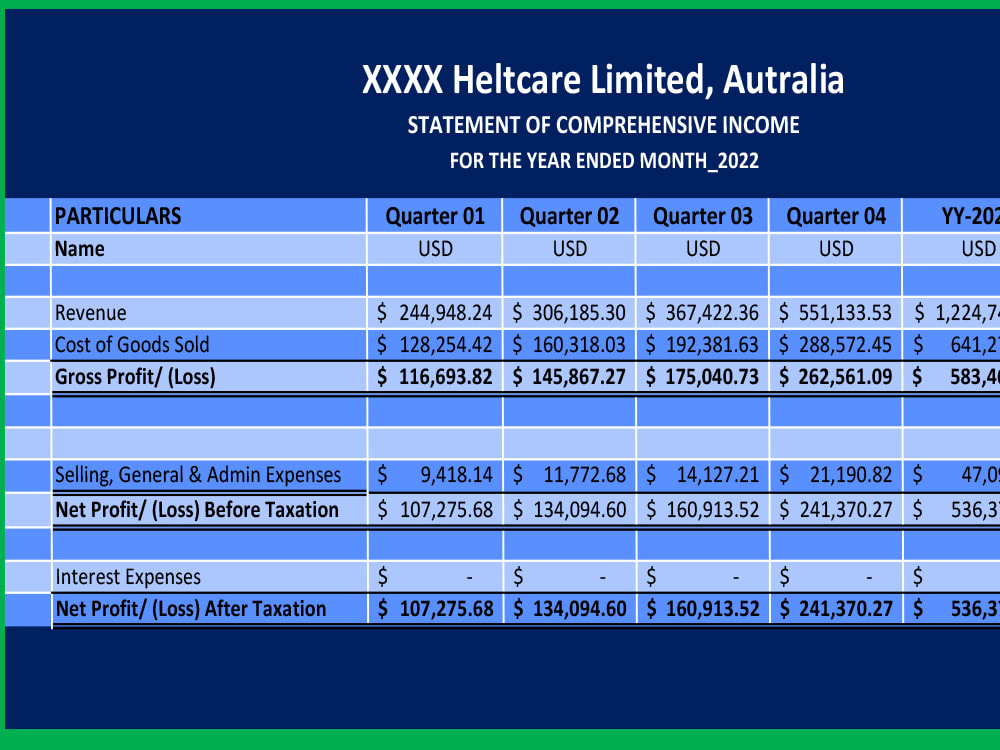Select USD cell under Quarter 01
This screenshot has height=750, width=1000.
pos(435,249)
